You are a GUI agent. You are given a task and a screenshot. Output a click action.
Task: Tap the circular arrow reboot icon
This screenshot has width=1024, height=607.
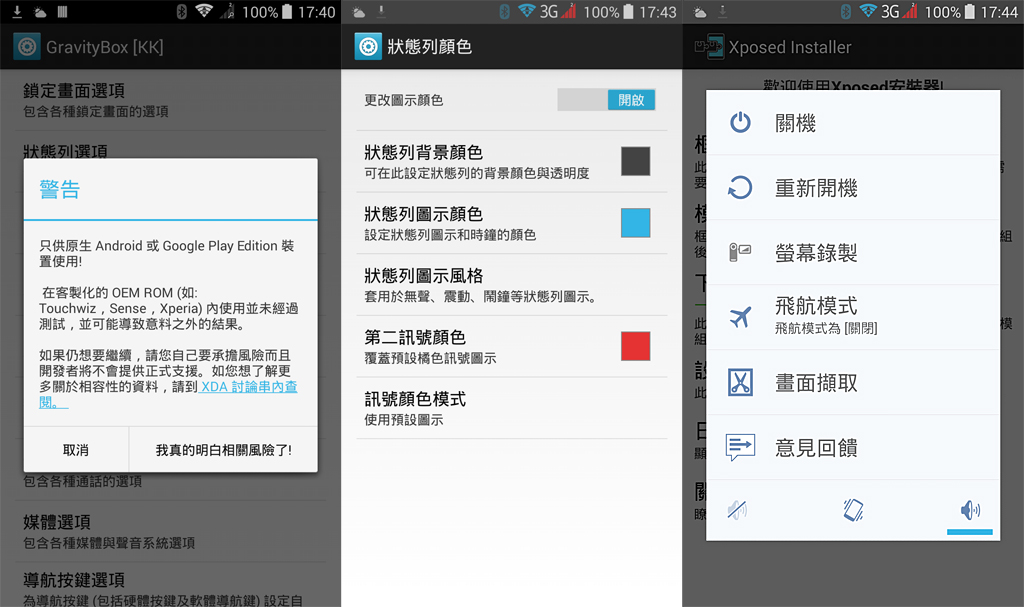[x=740, y=188]
